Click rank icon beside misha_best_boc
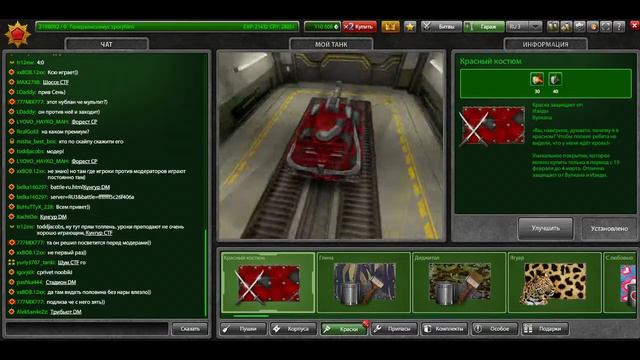640x360 pixels. [x=11, y=142]
